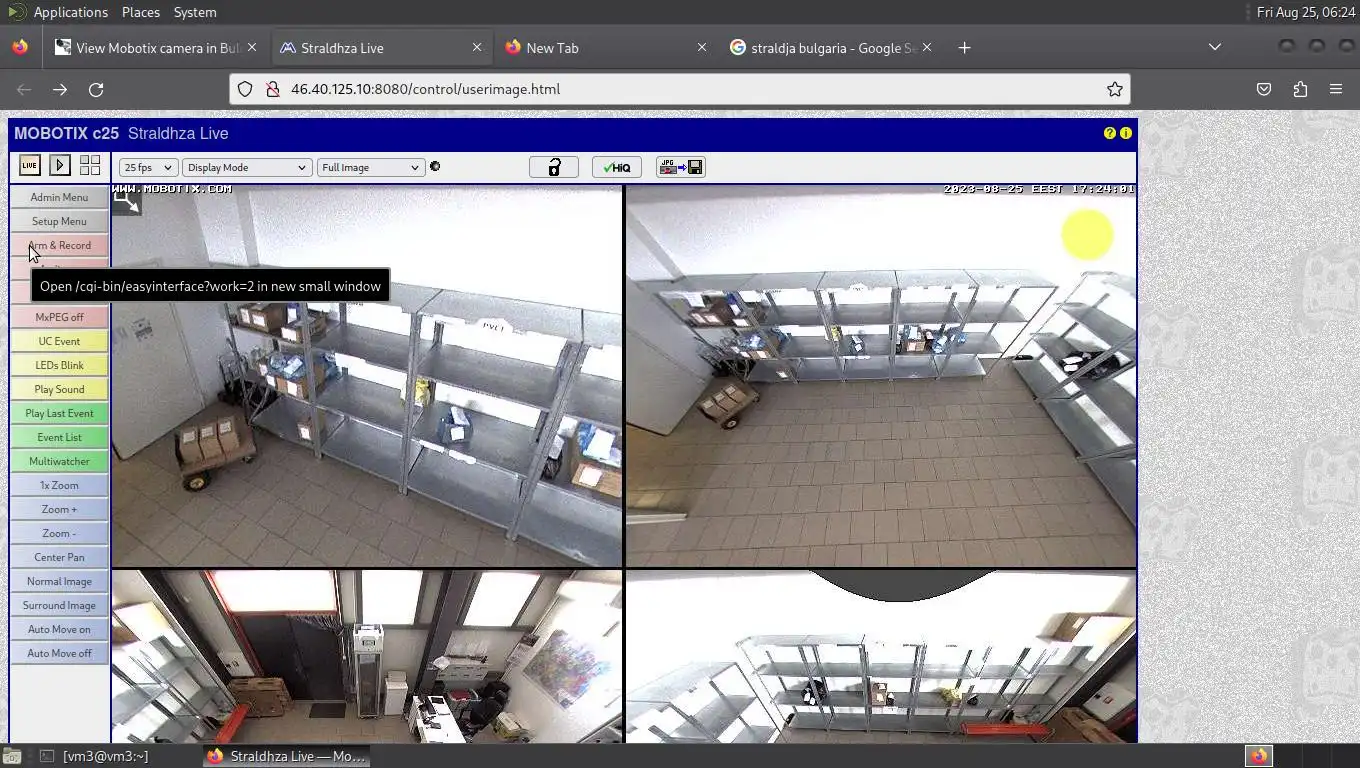Open the Multiwatcher button
Screen dimensions: 1360x768
pos(59,461)
